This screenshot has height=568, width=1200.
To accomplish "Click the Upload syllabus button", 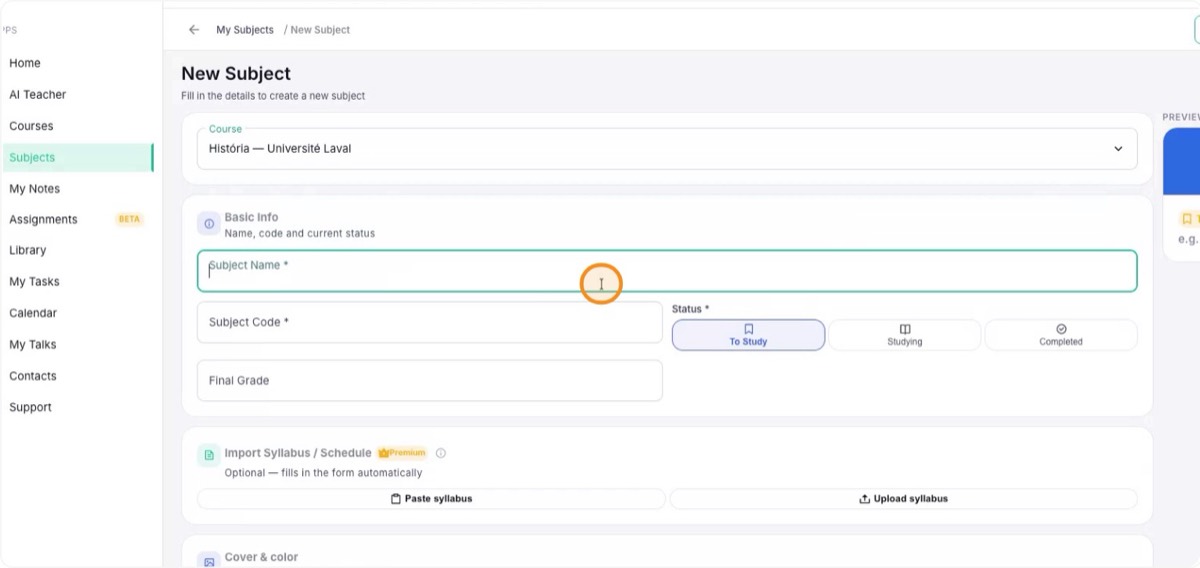I will (903, 499).
